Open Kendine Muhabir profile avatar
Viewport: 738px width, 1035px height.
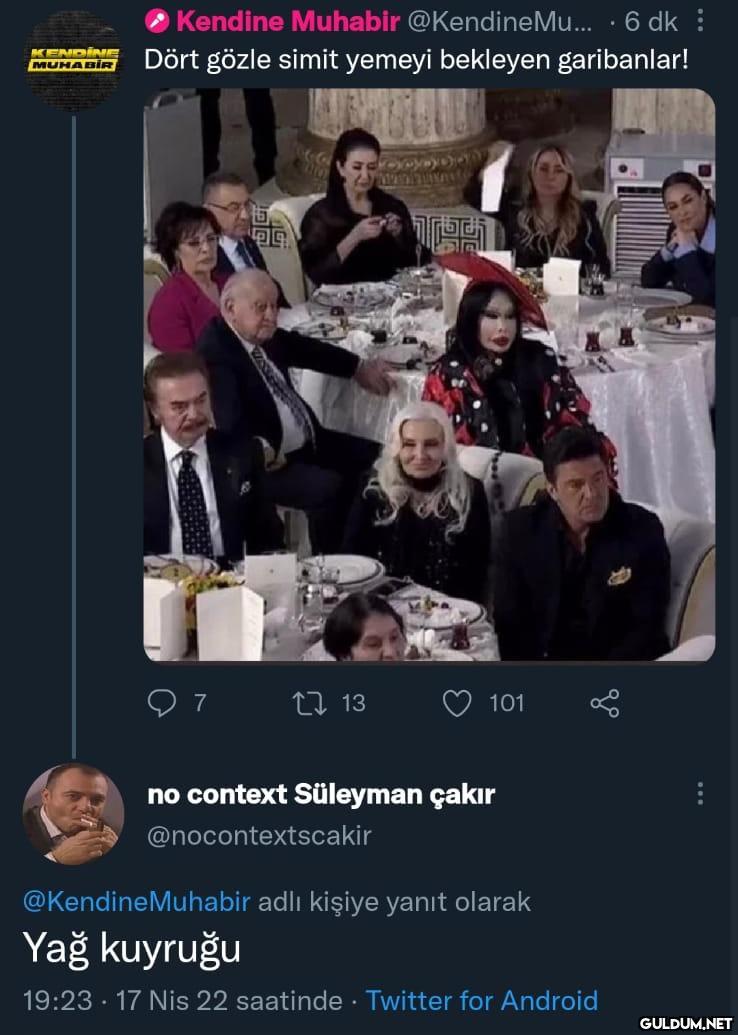[x=72, y=60]
